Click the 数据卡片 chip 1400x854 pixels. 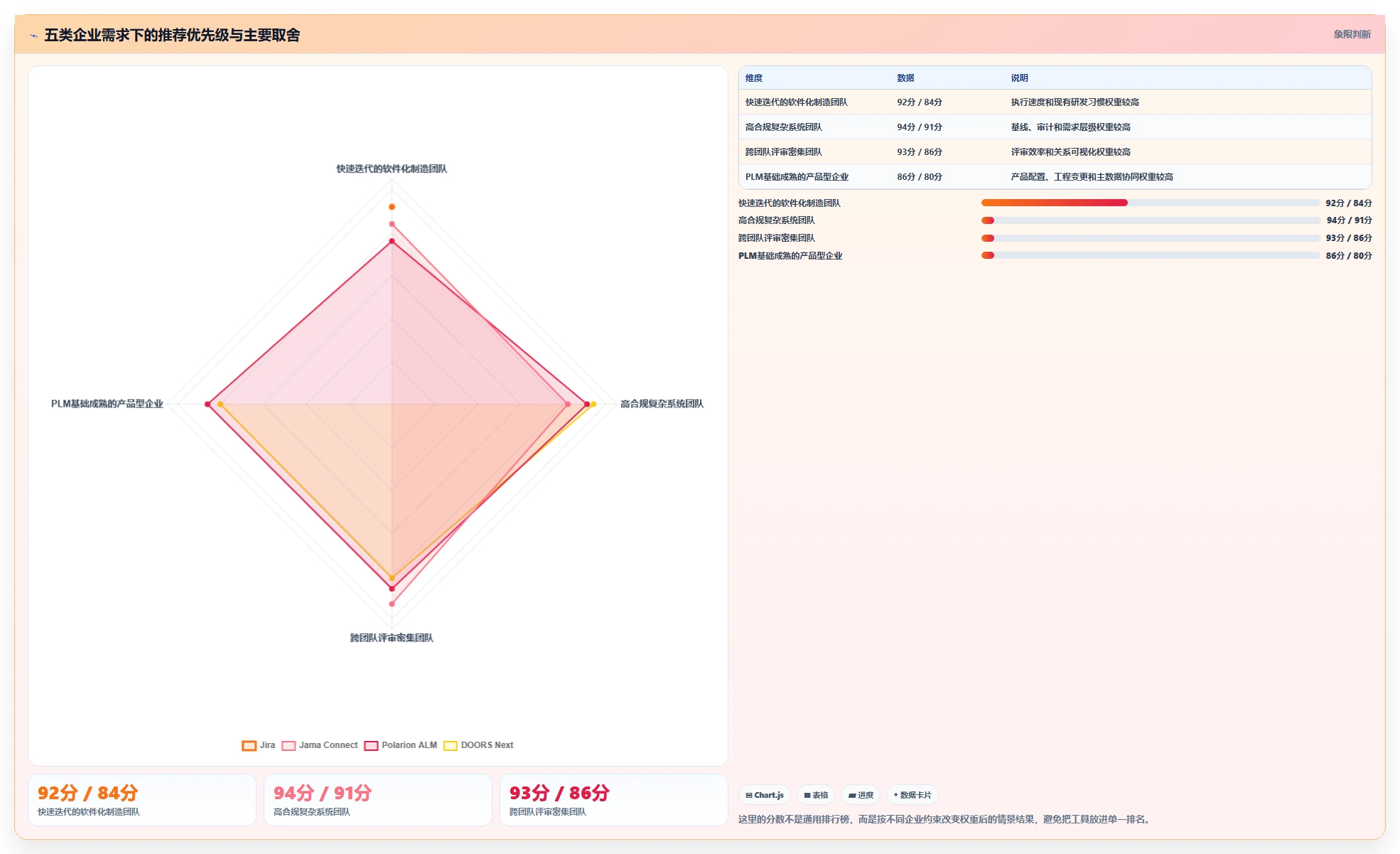pos(912,795)
